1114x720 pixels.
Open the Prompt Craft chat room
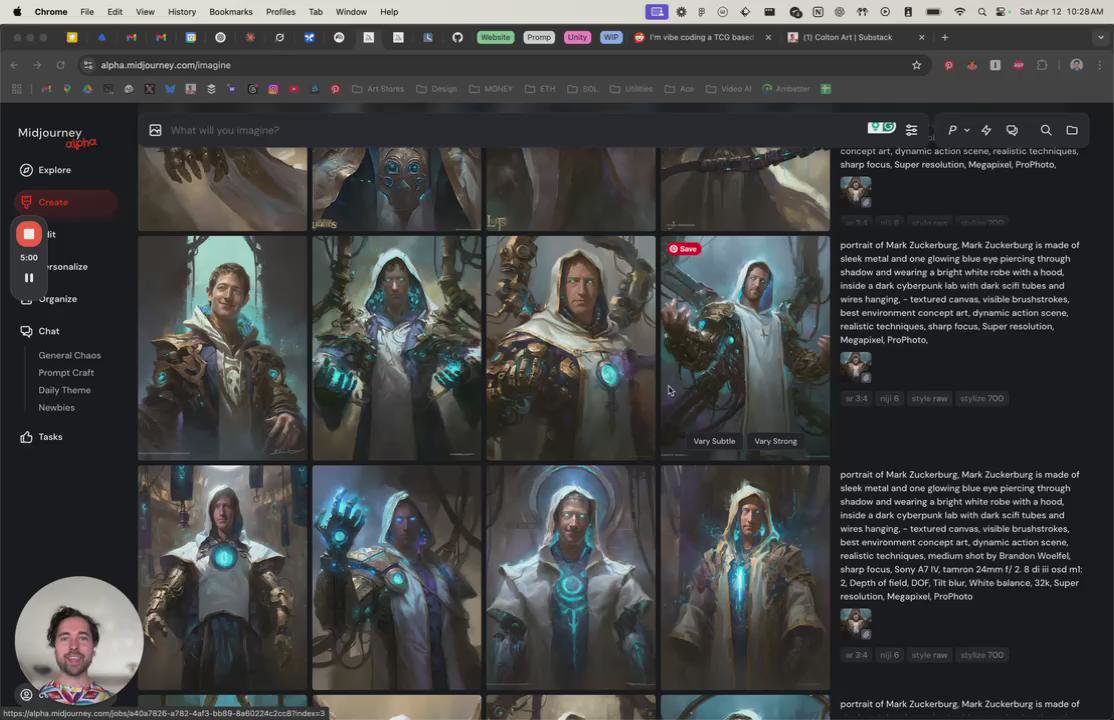tap(66, 372)
